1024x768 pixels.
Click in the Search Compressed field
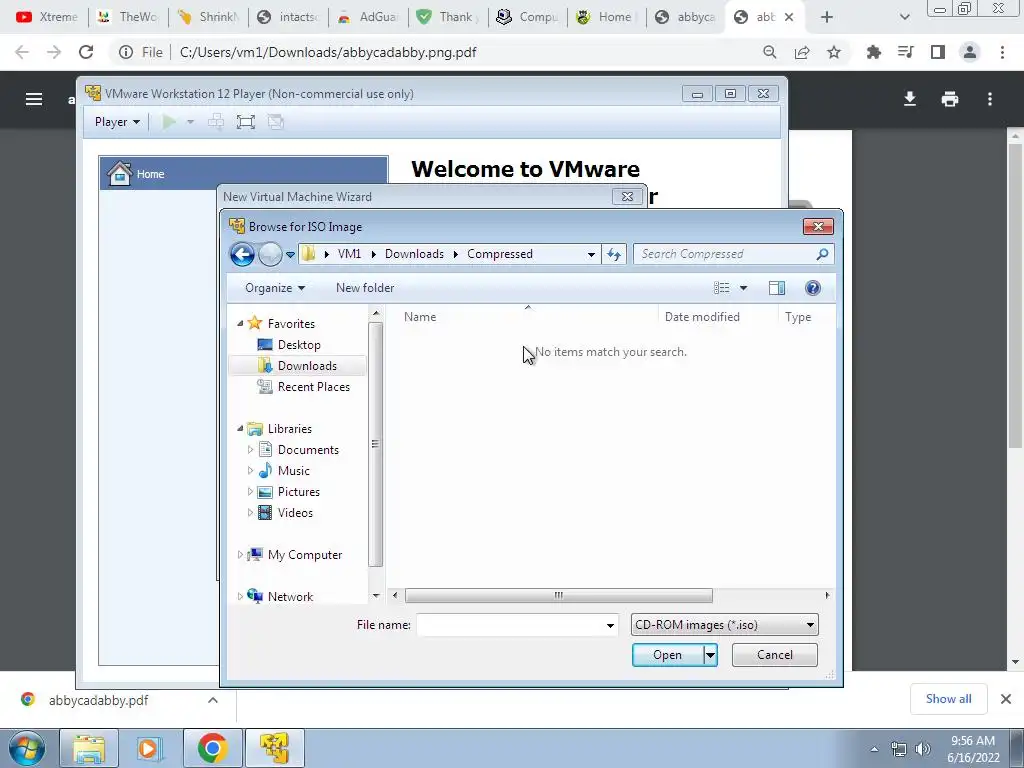click(x=725, y=254)
